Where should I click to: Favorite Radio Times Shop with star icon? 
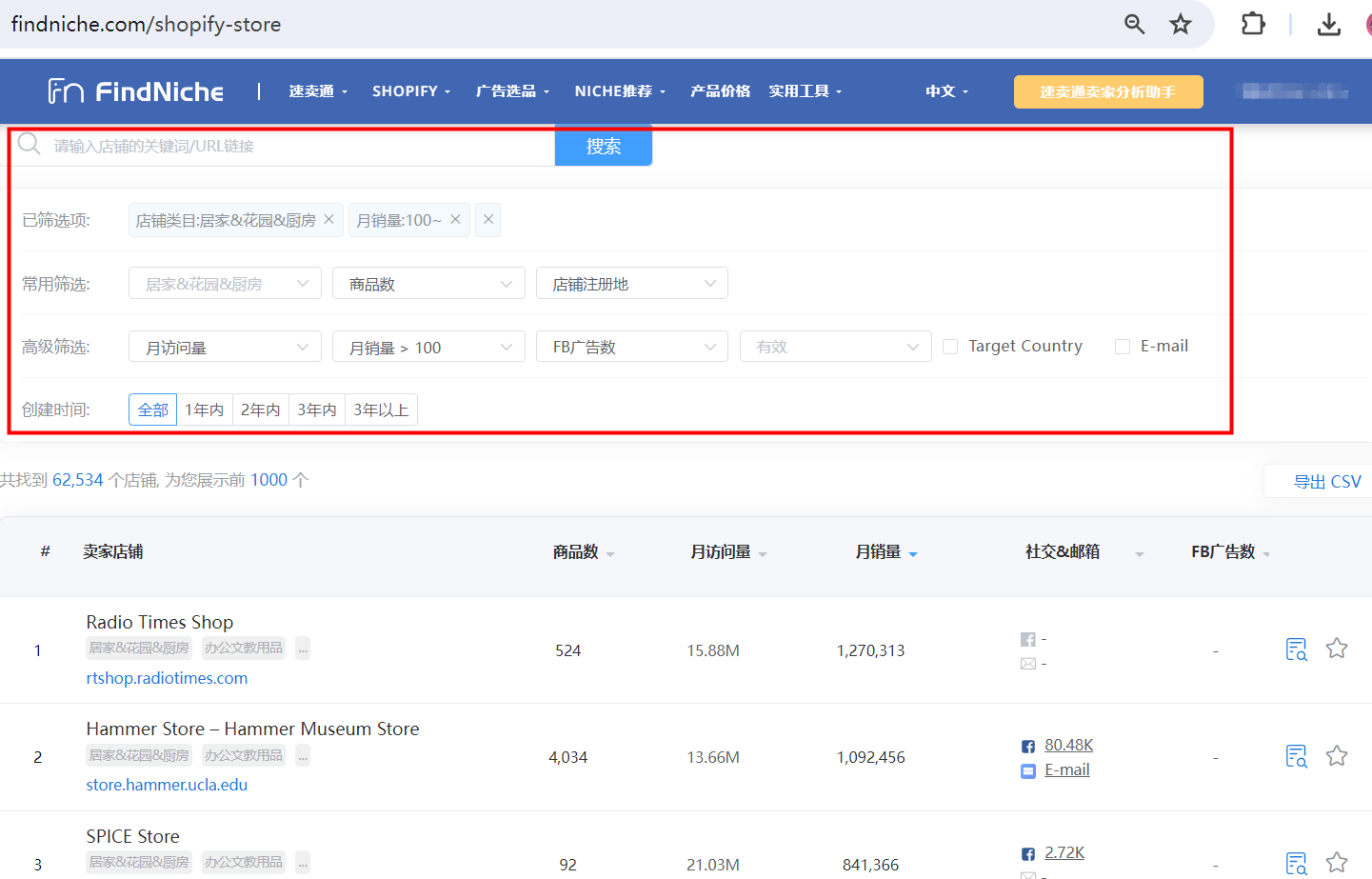coord(1337,649)
